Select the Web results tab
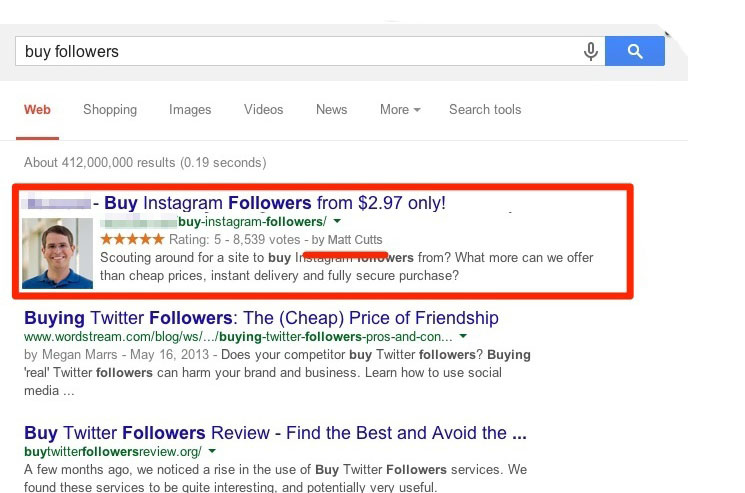This screenshot has height=493, width=745. (38, 110)
